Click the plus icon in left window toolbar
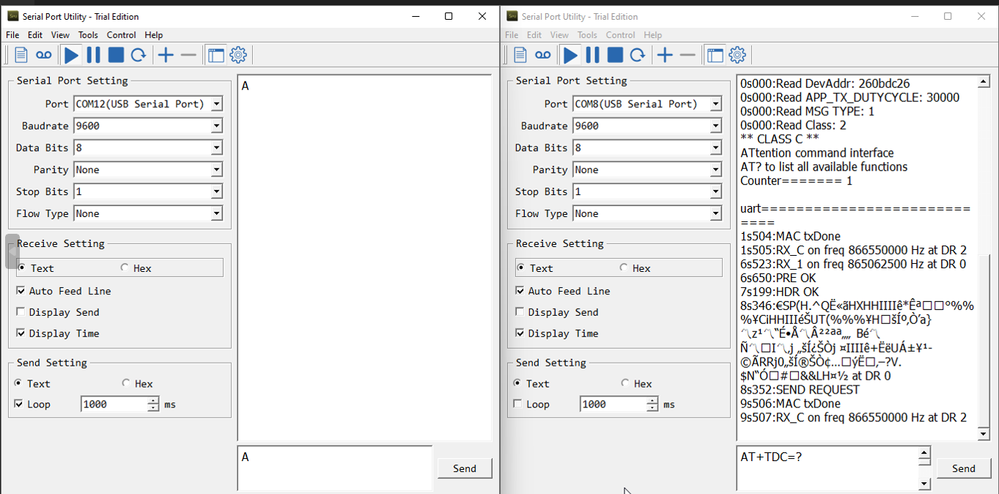 [166, 55]
